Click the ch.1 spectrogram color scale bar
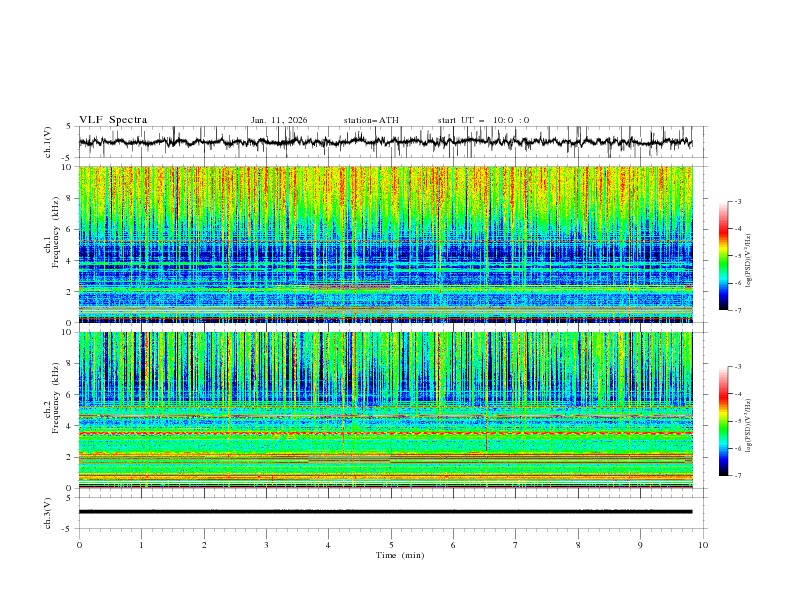This screenshot has height=612, width=792. pyautogui.click(x=723, y=256)
